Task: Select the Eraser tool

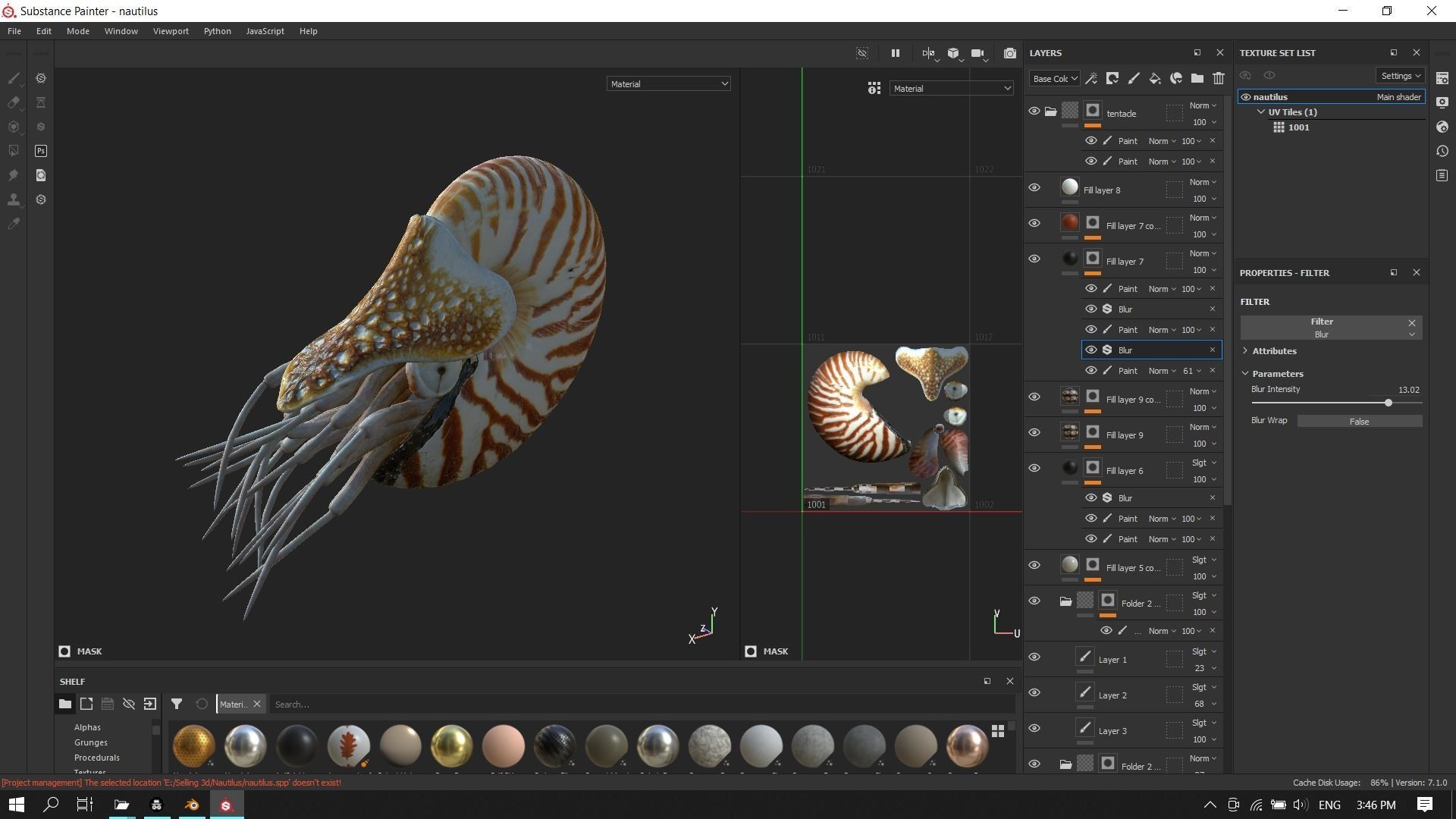Action: (x=14, y=102)
